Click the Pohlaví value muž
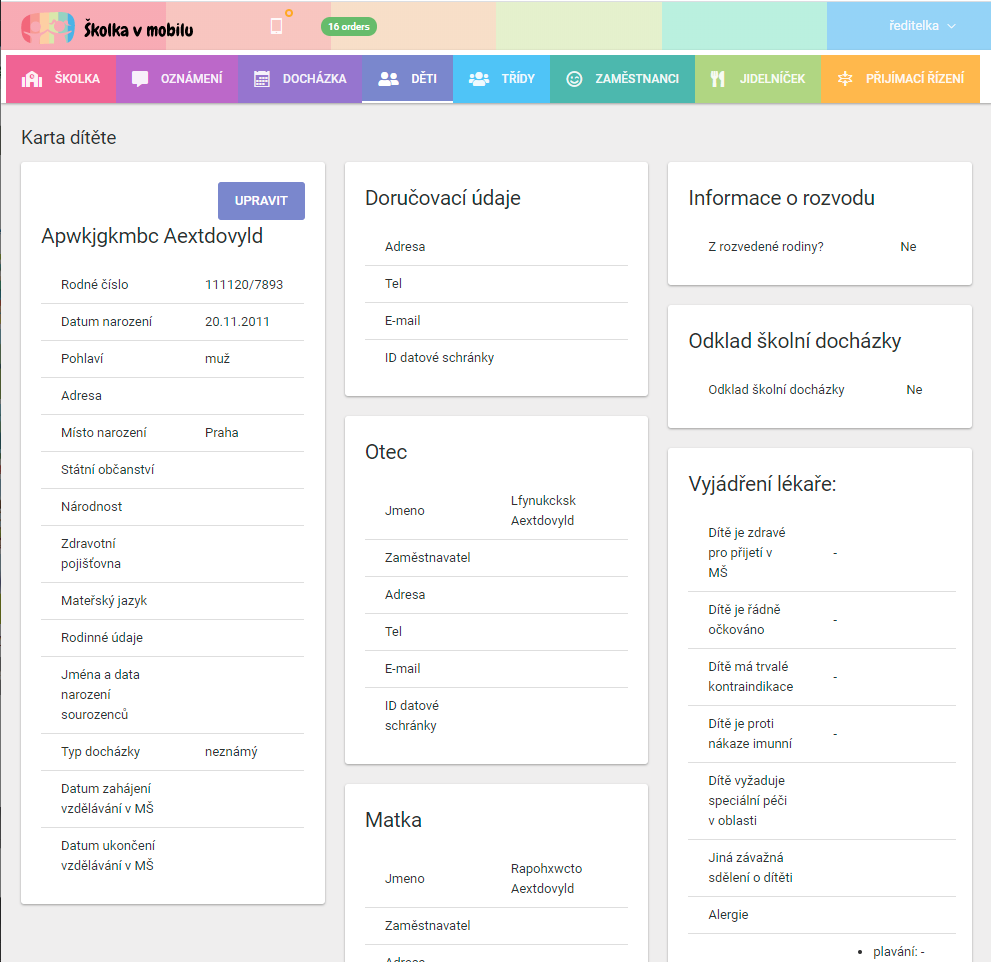 point(217,359)
